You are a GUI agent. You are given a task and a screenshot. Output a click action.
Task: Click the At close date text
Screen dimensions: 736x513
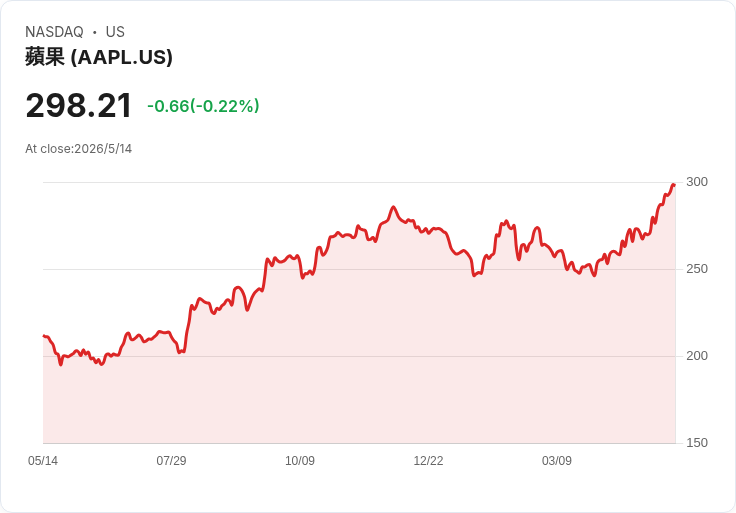[78, 149]
